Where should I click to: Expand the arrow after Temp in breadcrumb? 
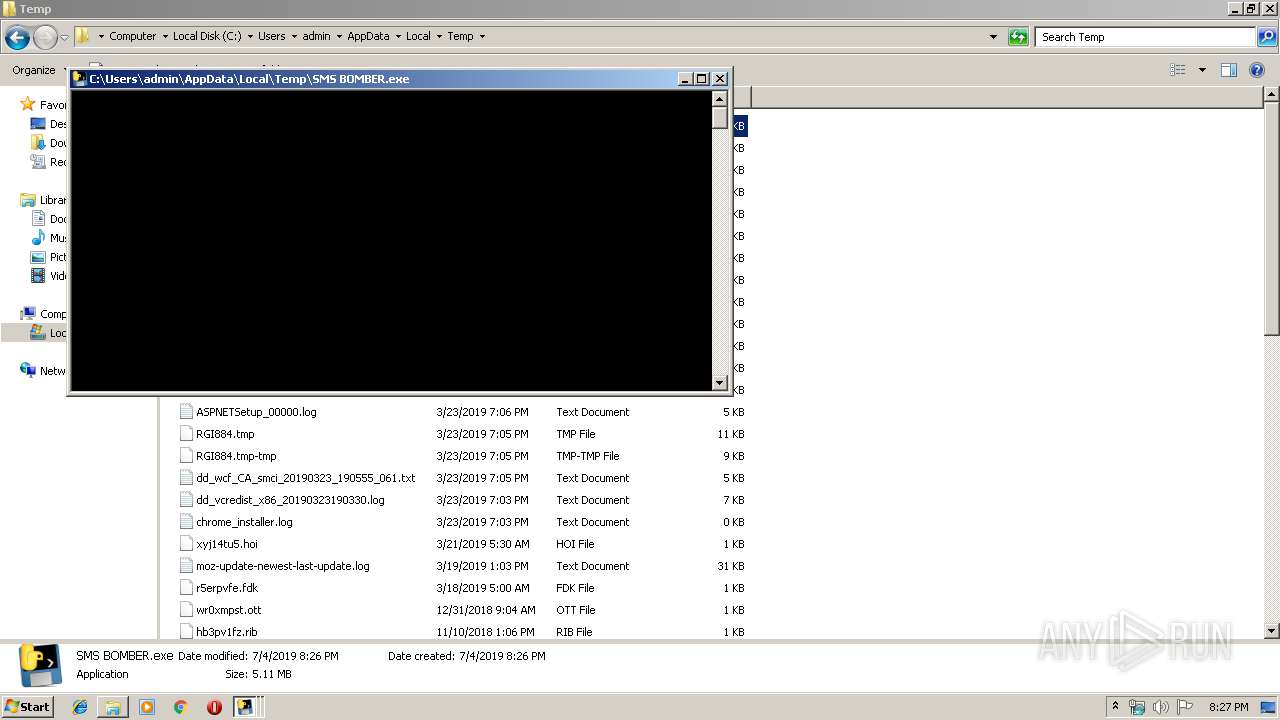[x=482, y=36]
